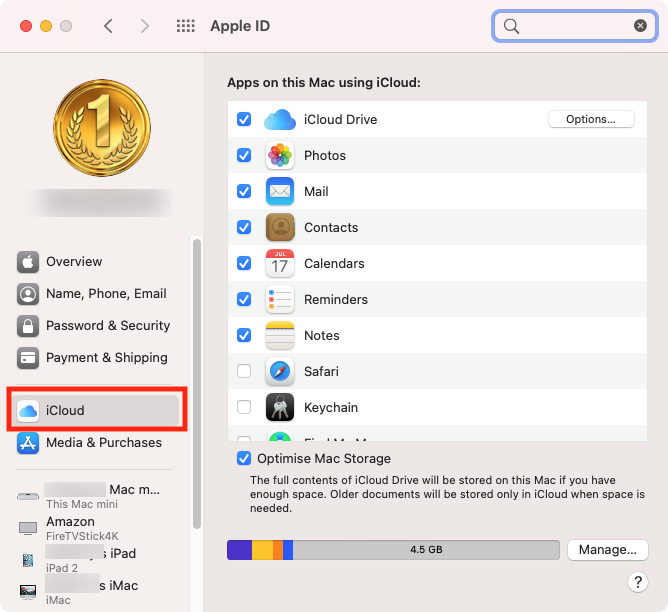Uncheck the Photos checkbox

(x=244, y=155)
